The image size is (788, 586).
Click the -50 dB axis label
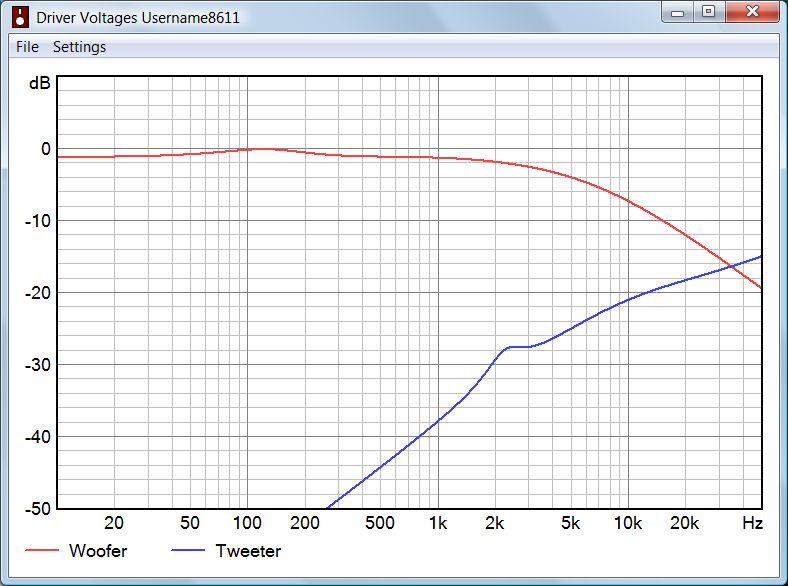click(38, 509)
